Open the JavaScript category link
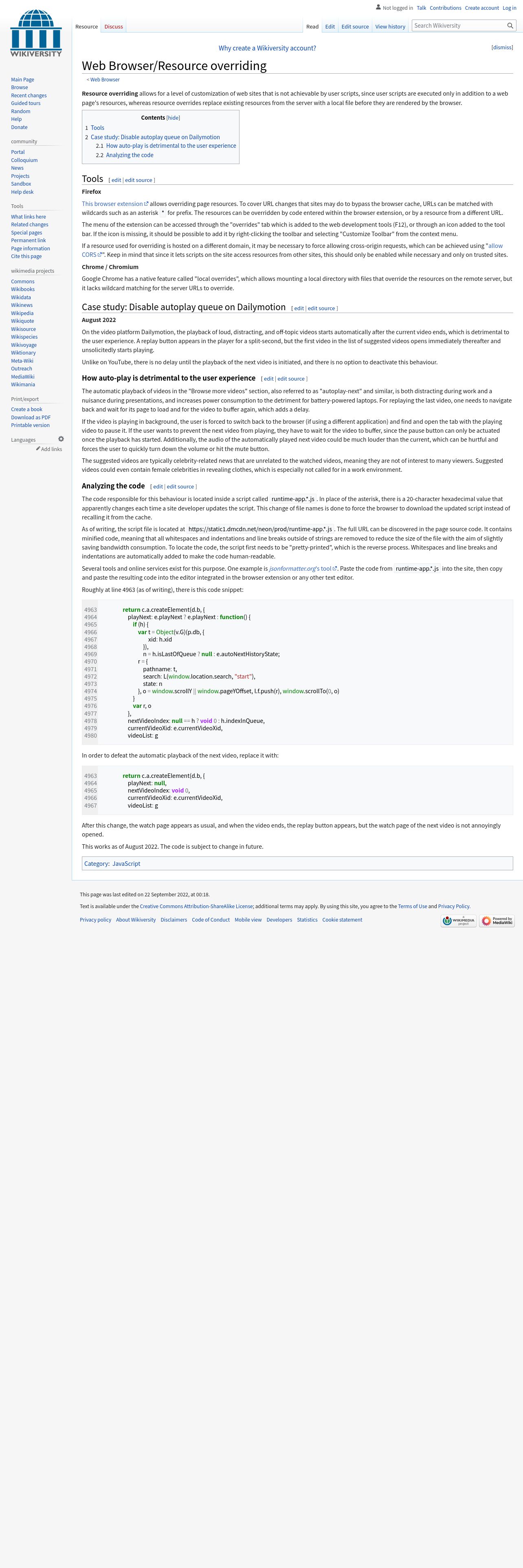The width and height of the screenshot is (523, 1568). (x=126, y=864)
